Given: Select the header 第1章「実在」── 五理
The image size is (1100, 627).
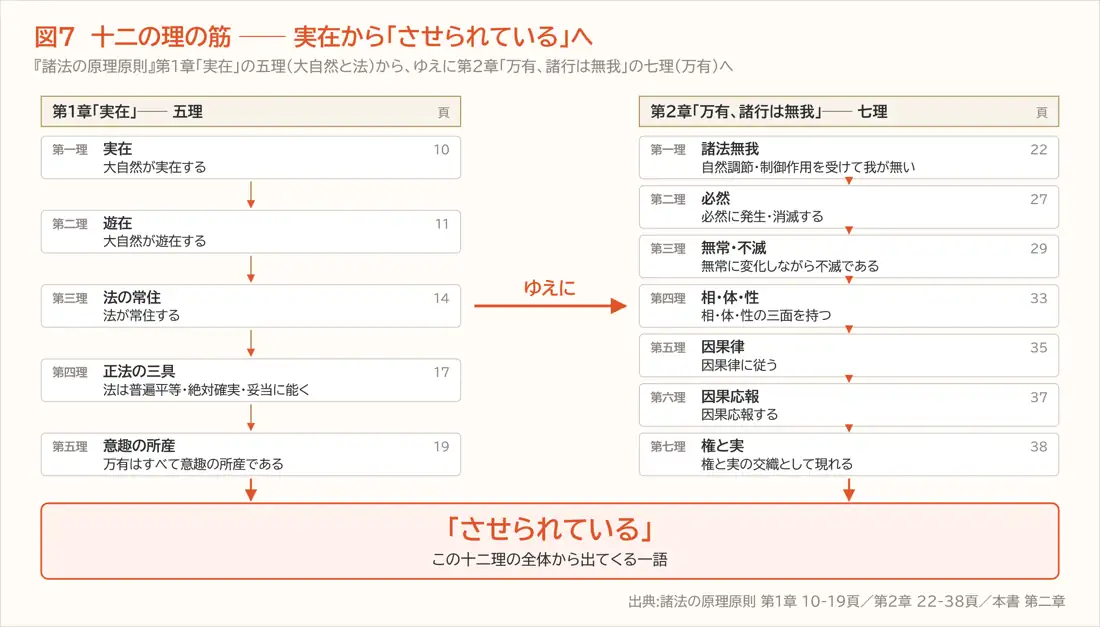Looking at the screenshot, I should tap(250, 112).
